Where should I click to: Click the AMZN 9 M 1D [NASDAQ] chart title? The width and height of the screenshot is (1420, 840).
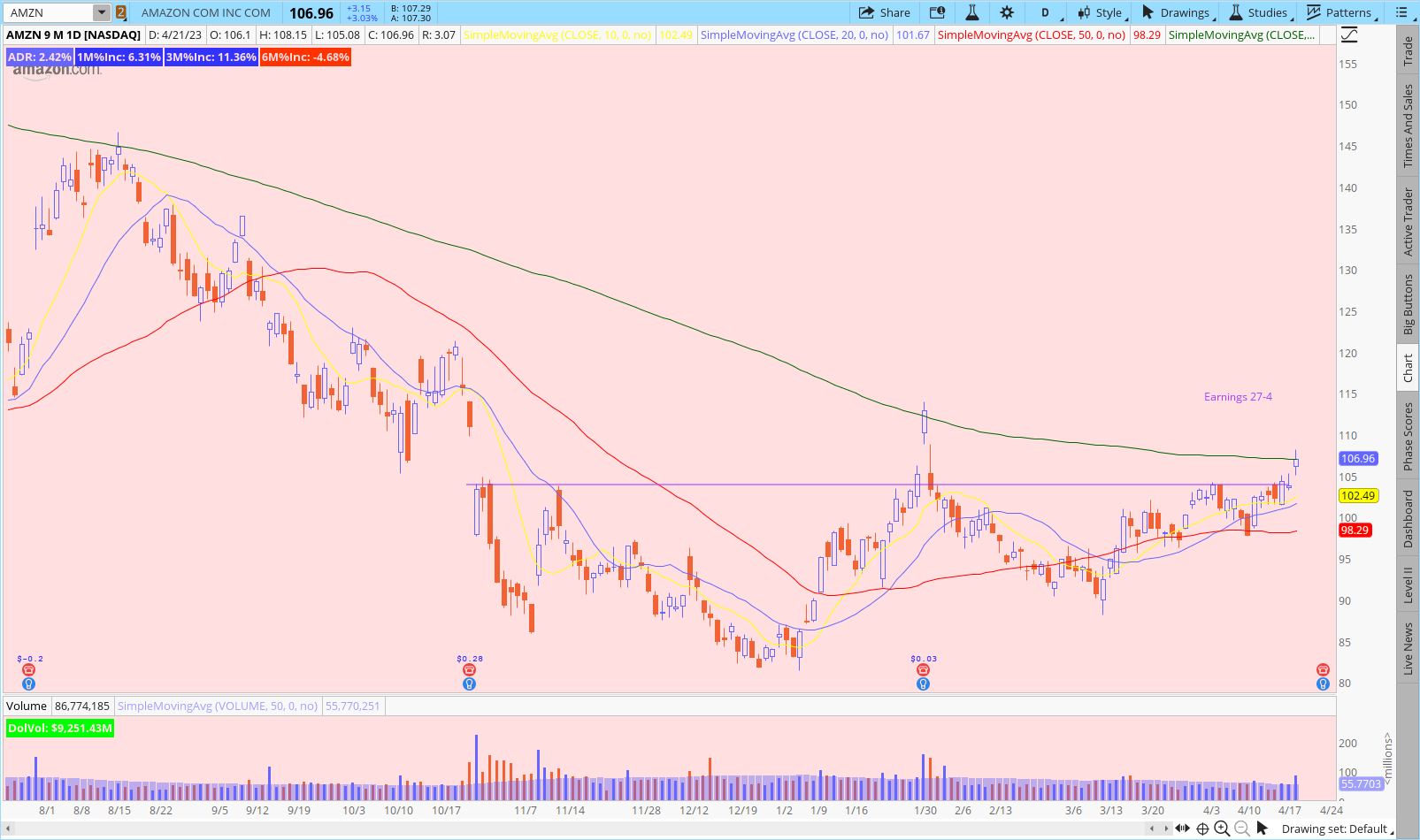pos(73,35)
